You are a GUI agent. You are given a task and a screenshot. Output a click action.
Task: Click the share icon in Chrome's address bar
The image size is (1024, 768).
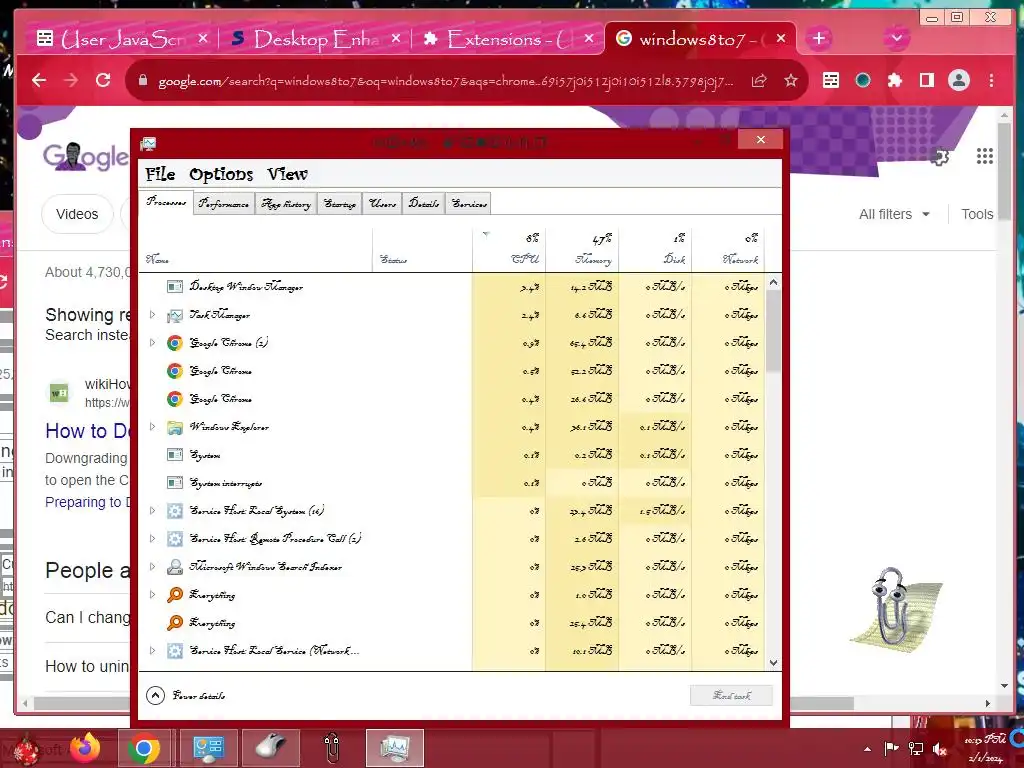point(759,80)
